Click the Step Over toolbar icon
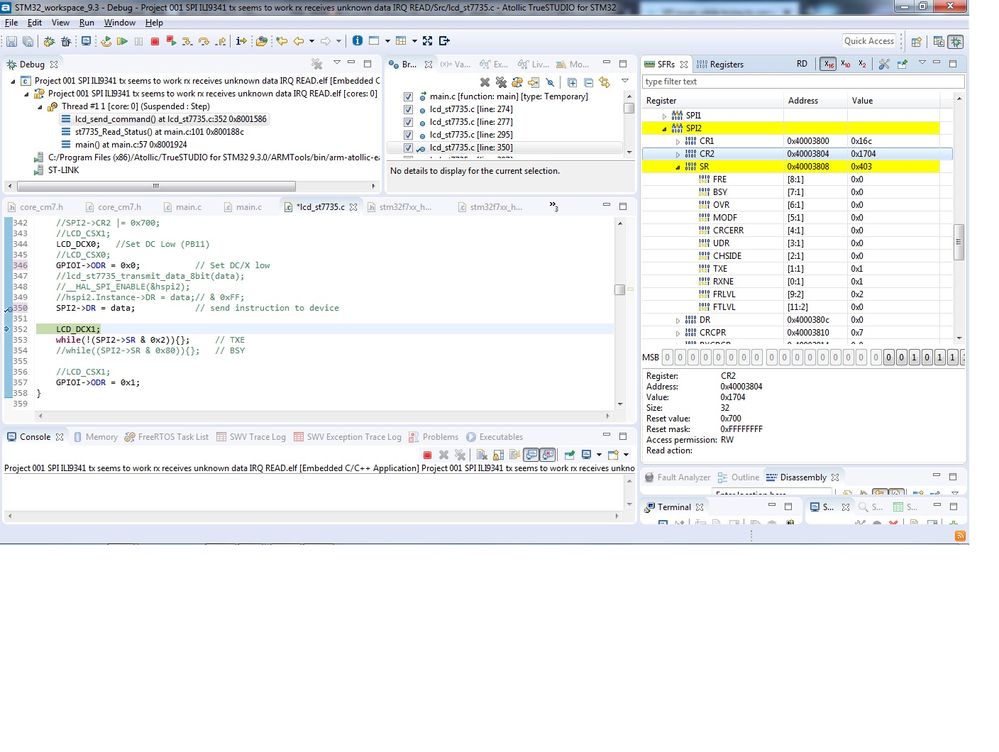The width and height of the screenshot is (999, 752). click(204, 41)
